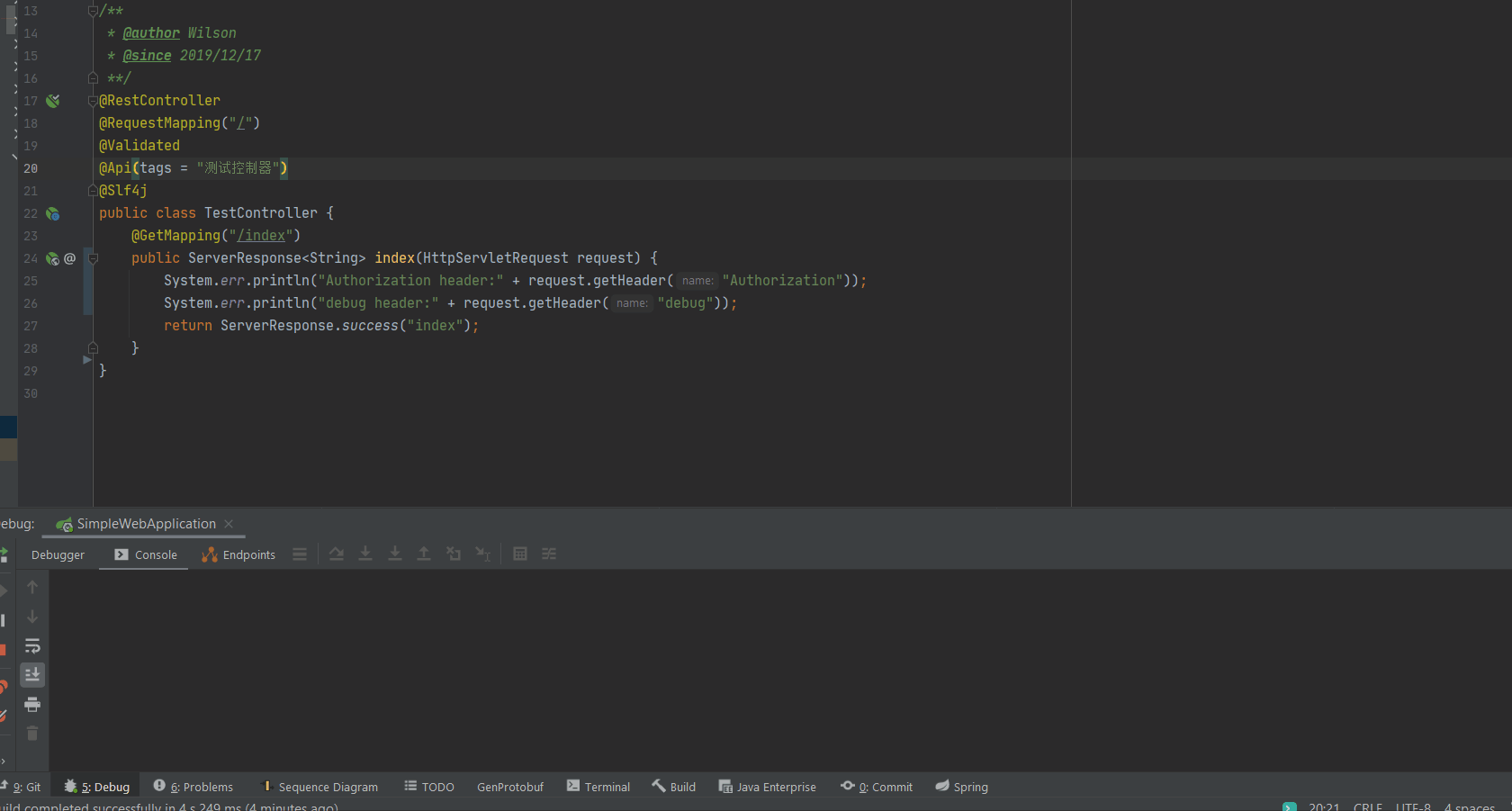This screenshot has height=811, width=1512.
Task: Toggle Scroll to End in the console
Action: pyautogui.click(x=32, y=675)
